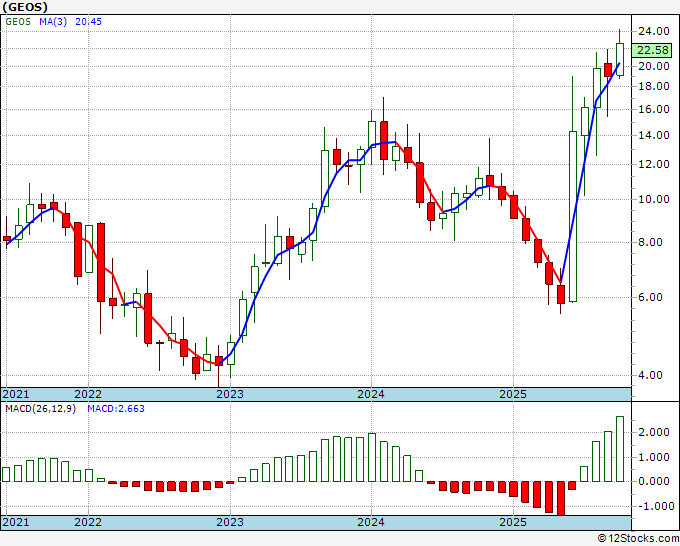Click the MACD(26,12,9) indicator label
680x546 pixels.
click(40, 409)
